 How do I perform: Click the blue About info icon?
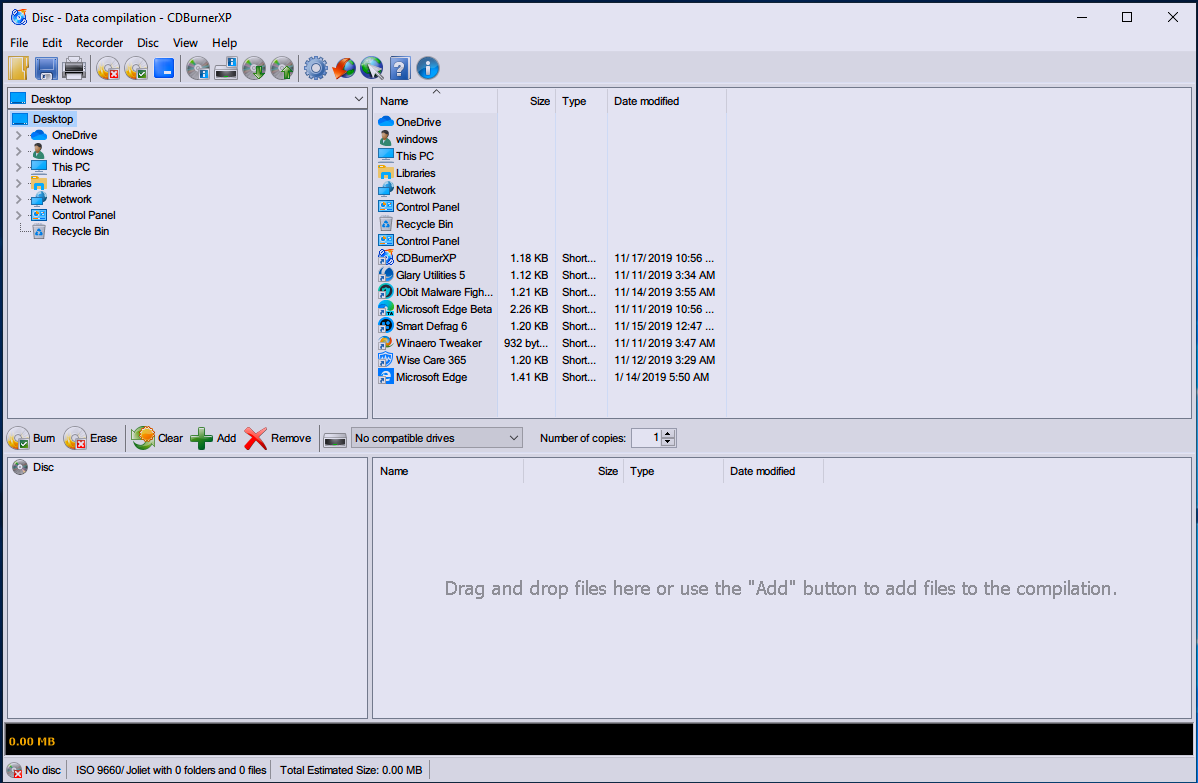point(428,69)
